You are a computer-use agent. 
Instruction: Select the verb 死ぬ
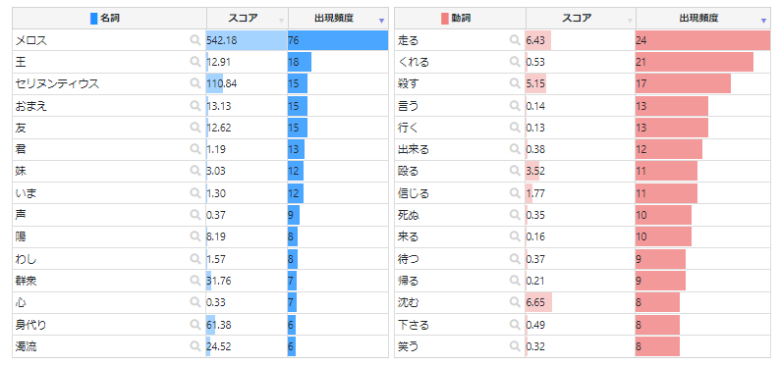(408, 215)
